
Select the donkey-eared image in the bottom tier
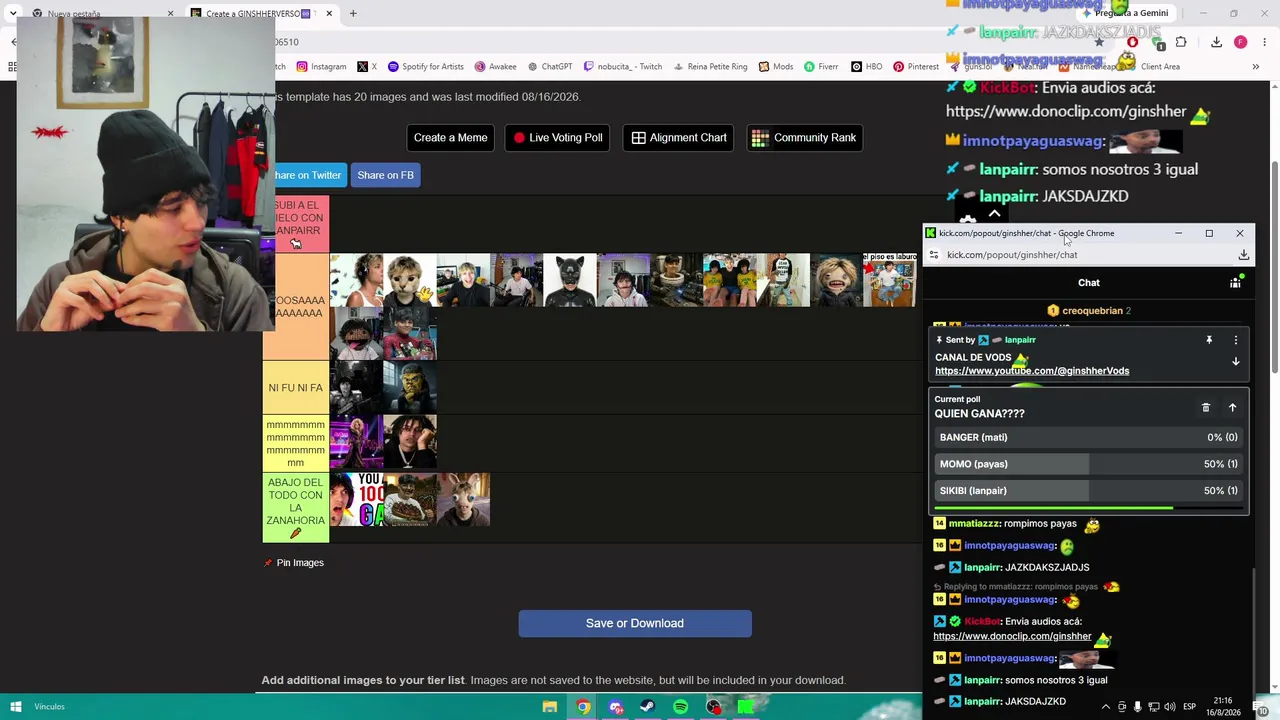point(464,500)
